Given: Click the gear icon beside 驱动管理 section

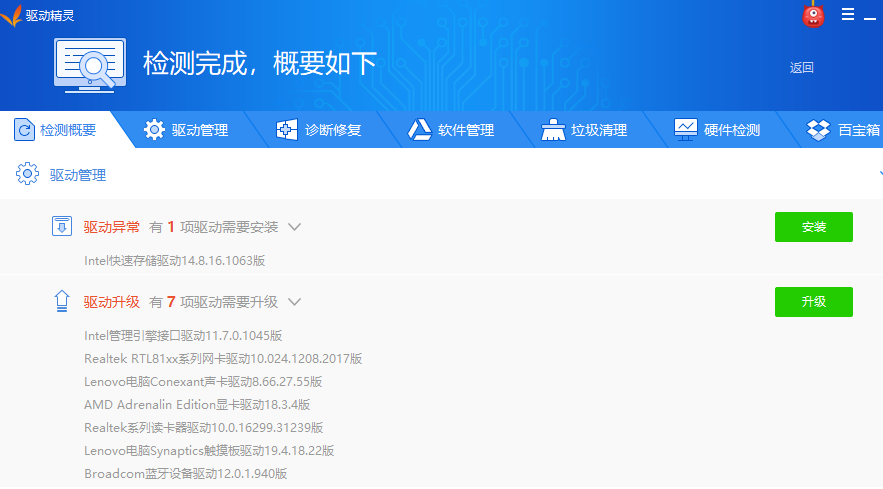Looking at the screenshot, I should pos(27,175).
